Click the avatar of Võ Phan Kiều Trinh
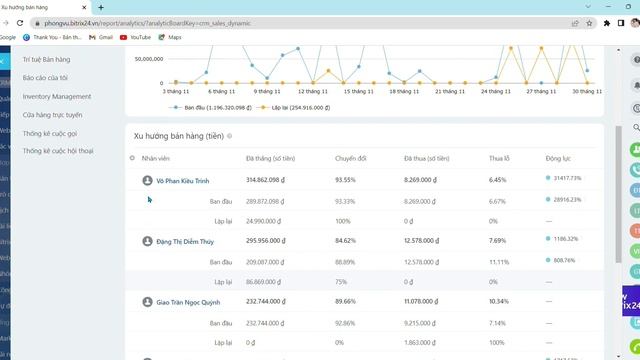Screen dimensions: 640x360 coord(147,180)
